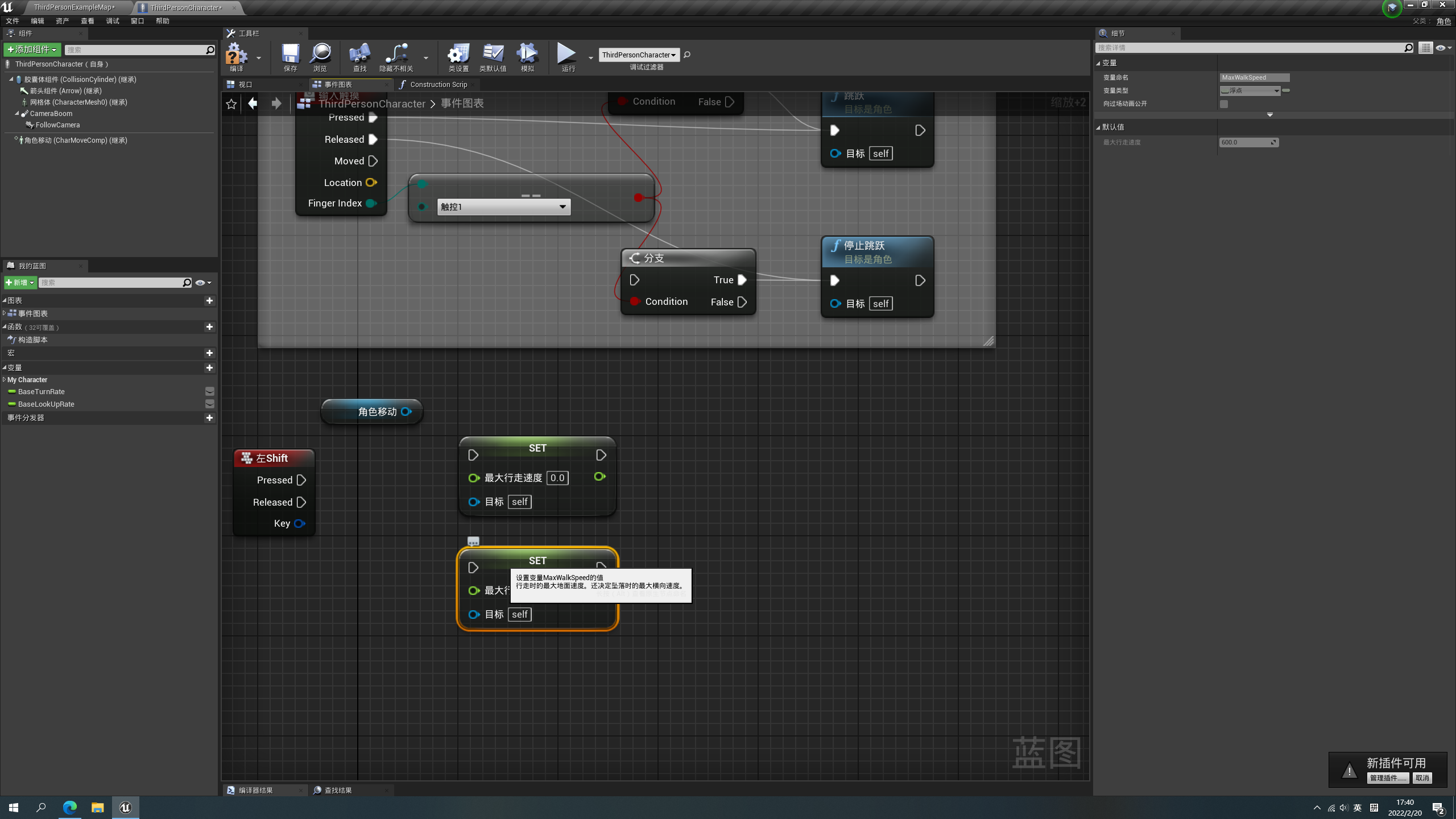The image size is (1456, 819).
Task: Add a new function with plus button
Action: click(209, 326)
